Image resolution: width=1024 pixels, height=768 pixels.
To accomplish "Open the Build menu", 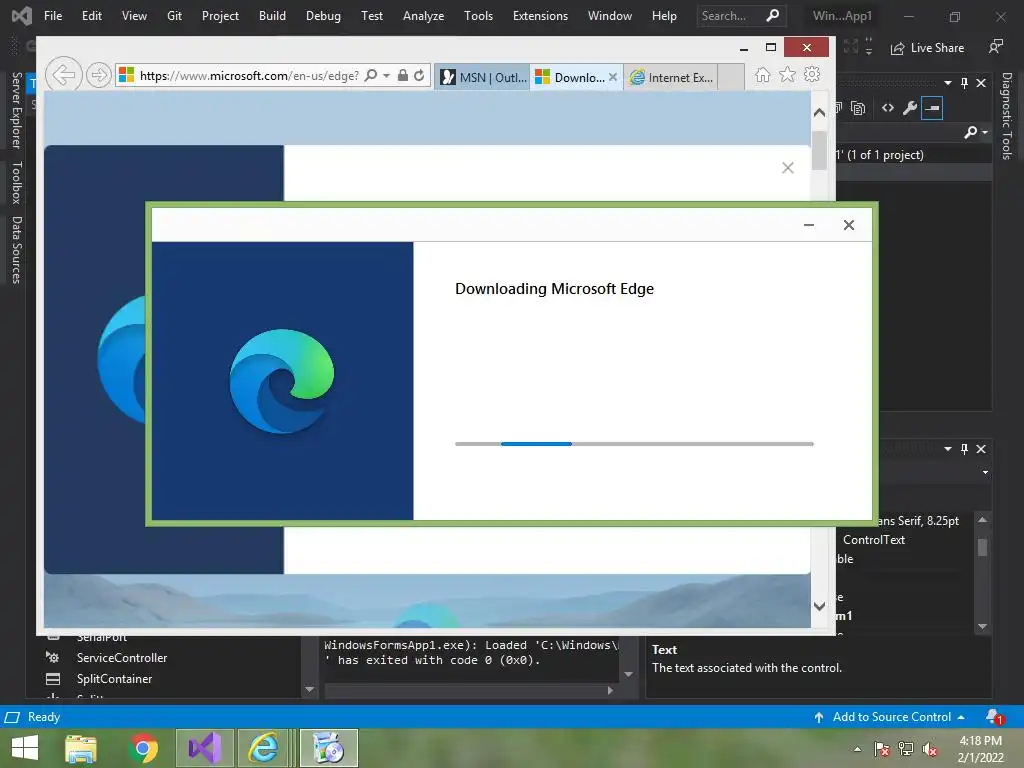I will [272, 16].
